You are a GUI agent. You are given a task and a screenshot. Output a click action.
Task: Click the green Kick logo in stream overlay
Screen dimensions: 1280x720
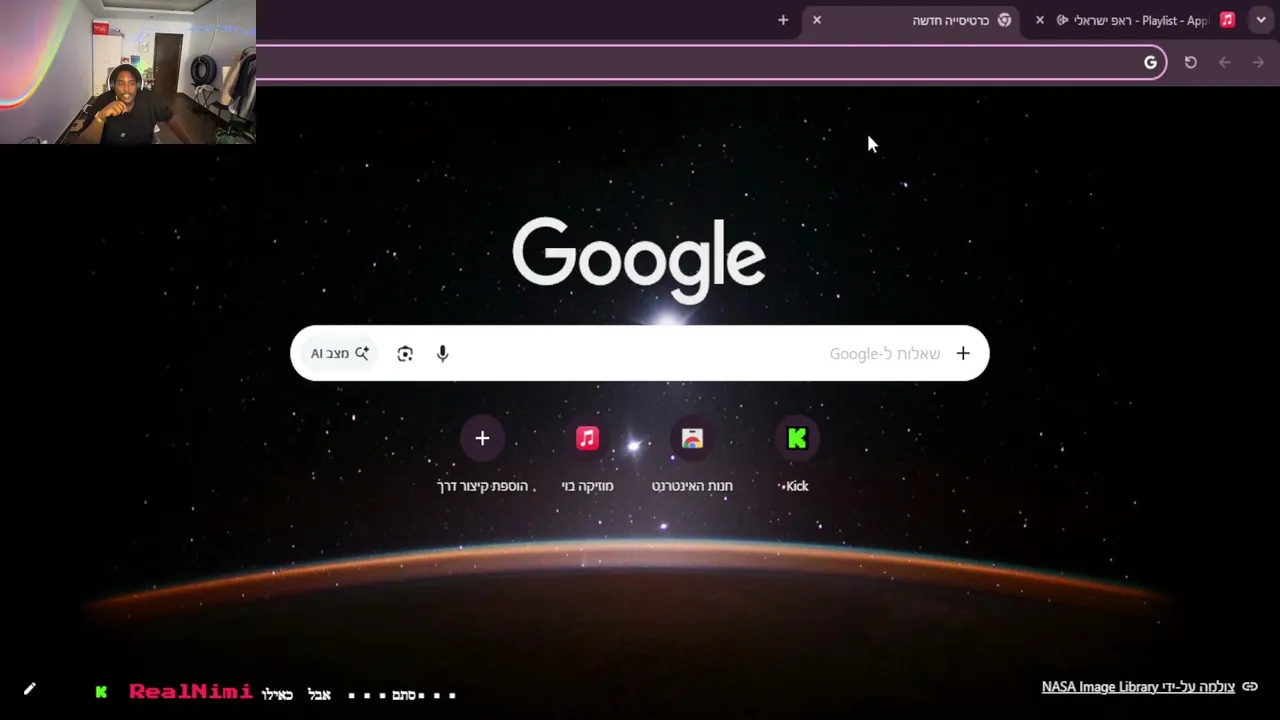coord(101,692)
